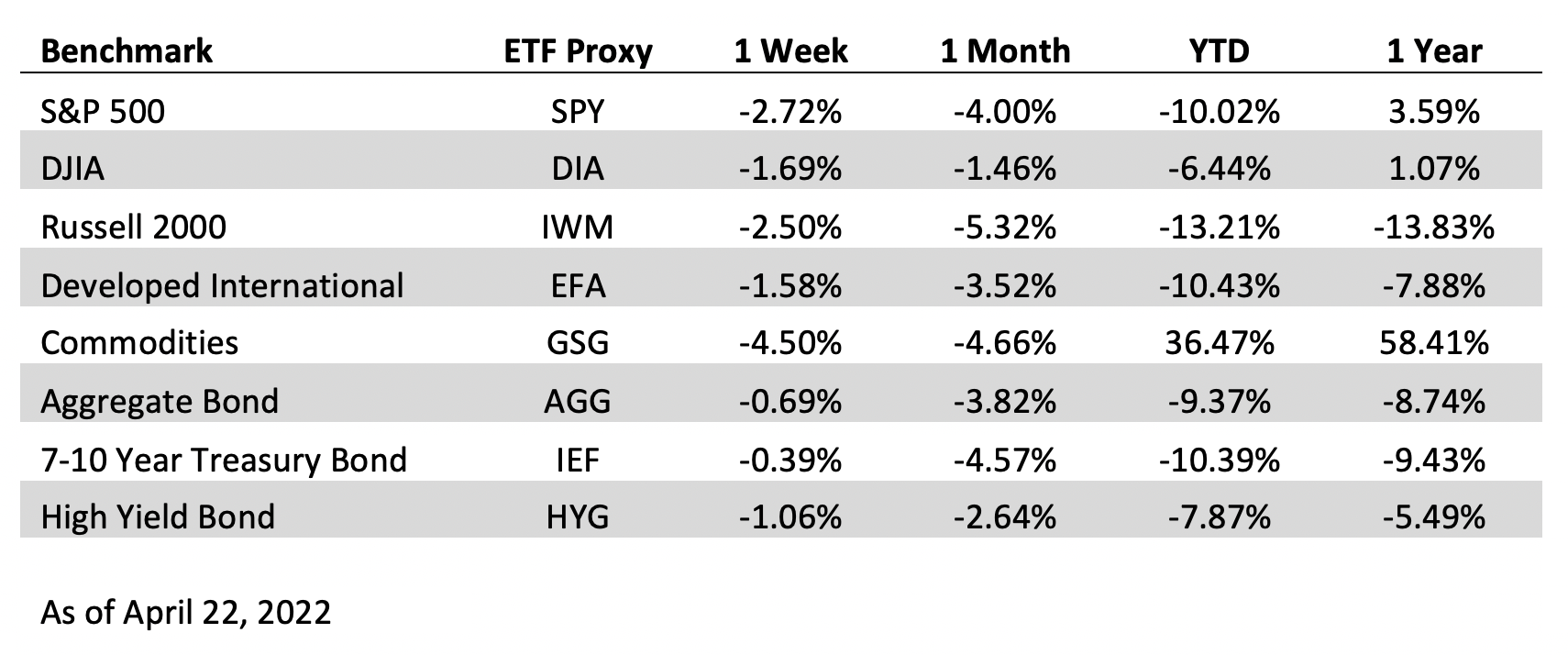Click the 'As of April 22, 2022' footnote
The image size is (1568, 655).
185,612
